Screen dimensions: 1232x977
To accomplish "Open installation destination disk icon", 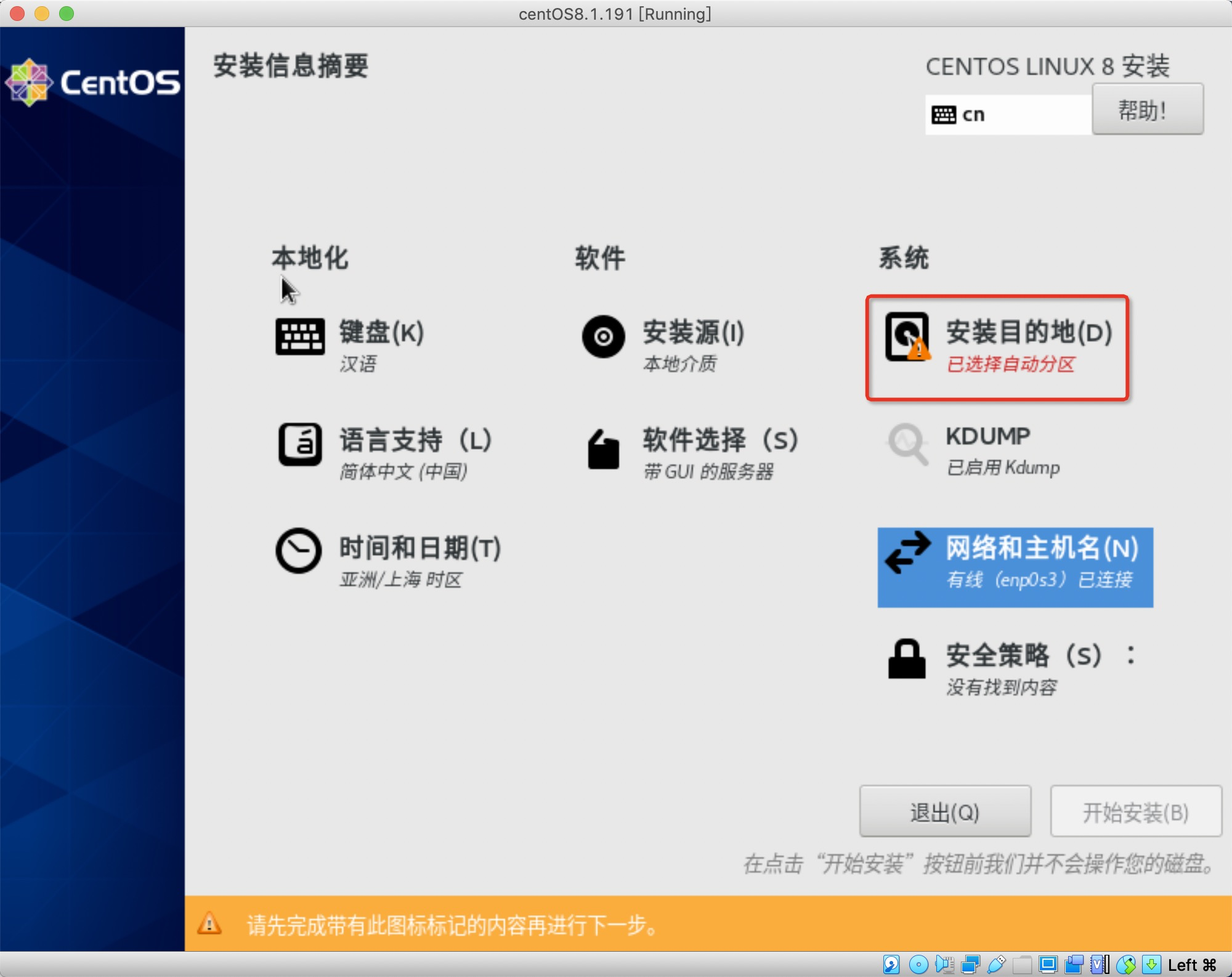I will point(907,337).
